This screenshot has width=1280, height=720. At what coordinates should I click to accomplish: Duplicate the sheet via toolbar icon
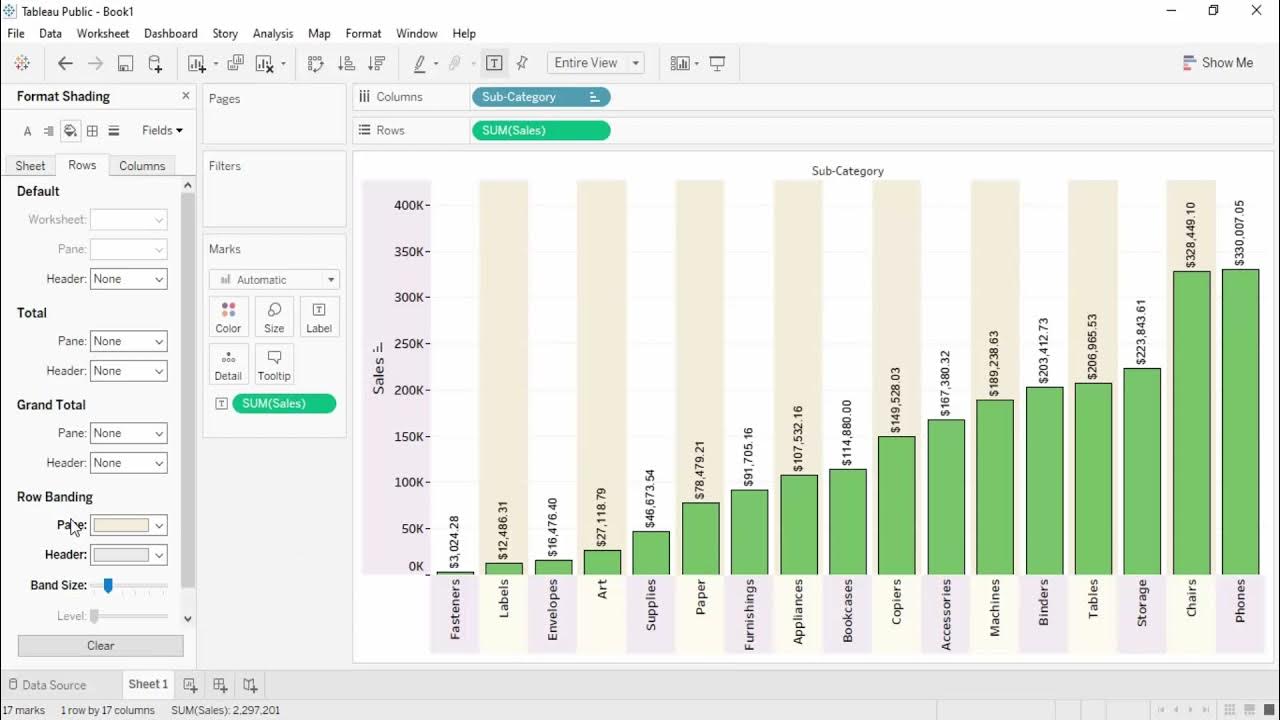pyautogui.click(x=235, y=63)
